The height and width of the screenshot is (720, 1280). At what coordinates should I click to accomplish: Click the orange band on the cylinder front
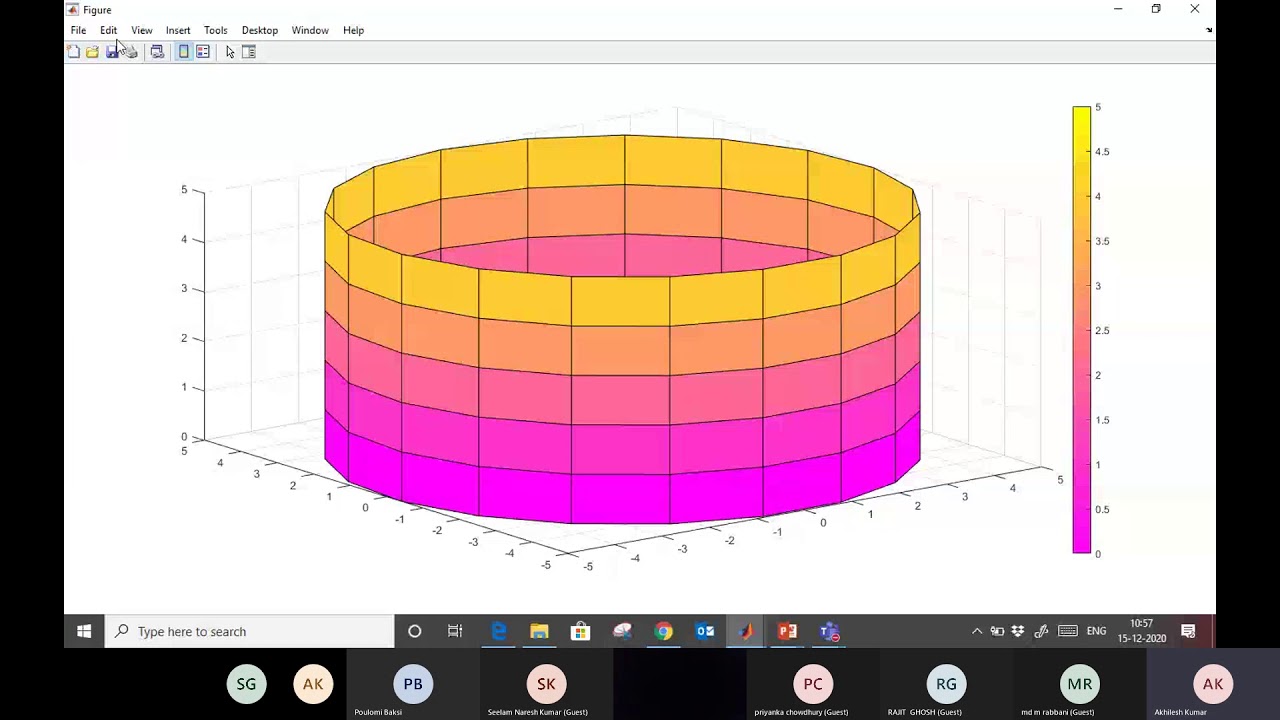tap(620, 350)
